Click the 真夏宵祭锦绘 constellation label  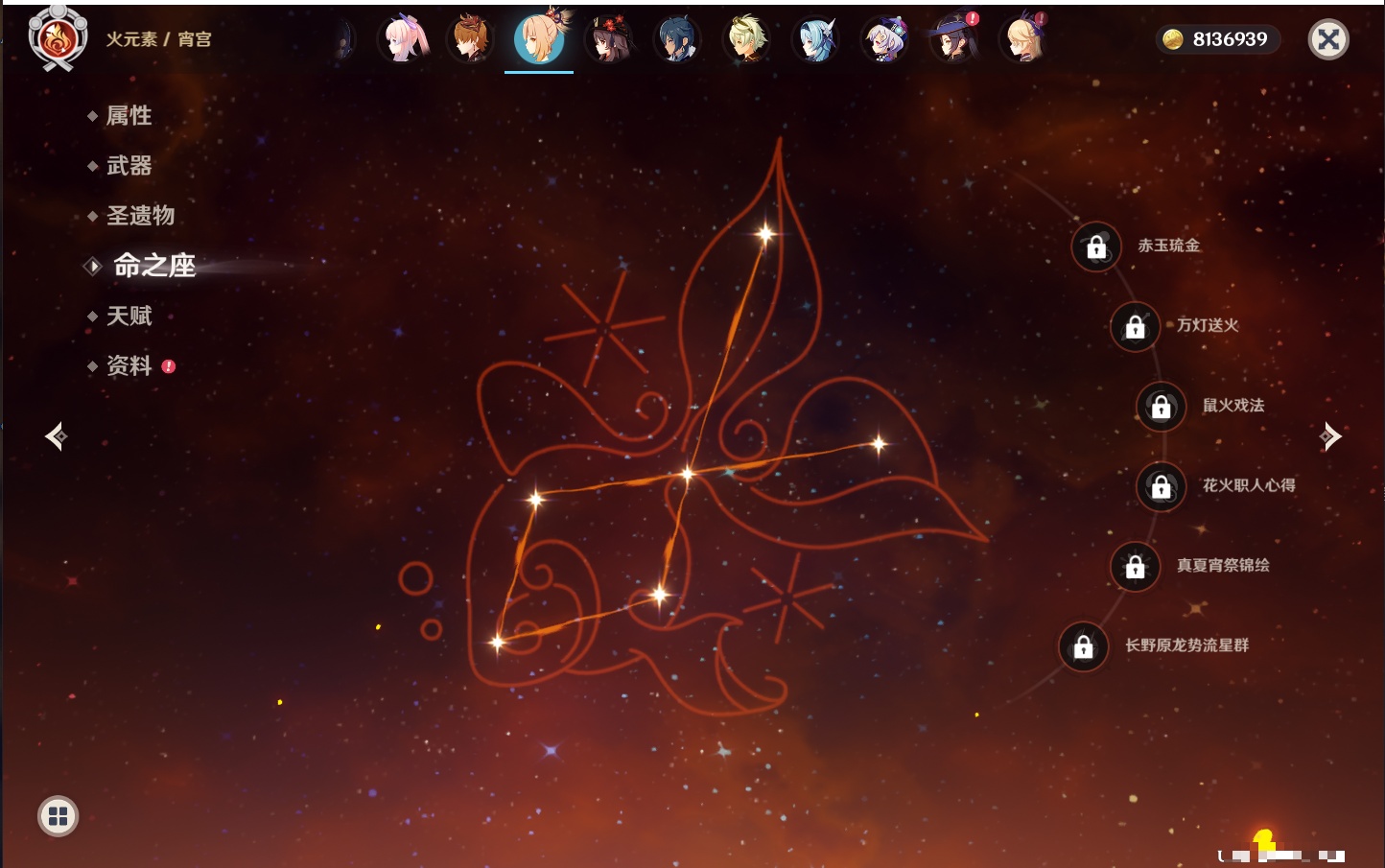pyautogui.click(x=1223, y=565)
